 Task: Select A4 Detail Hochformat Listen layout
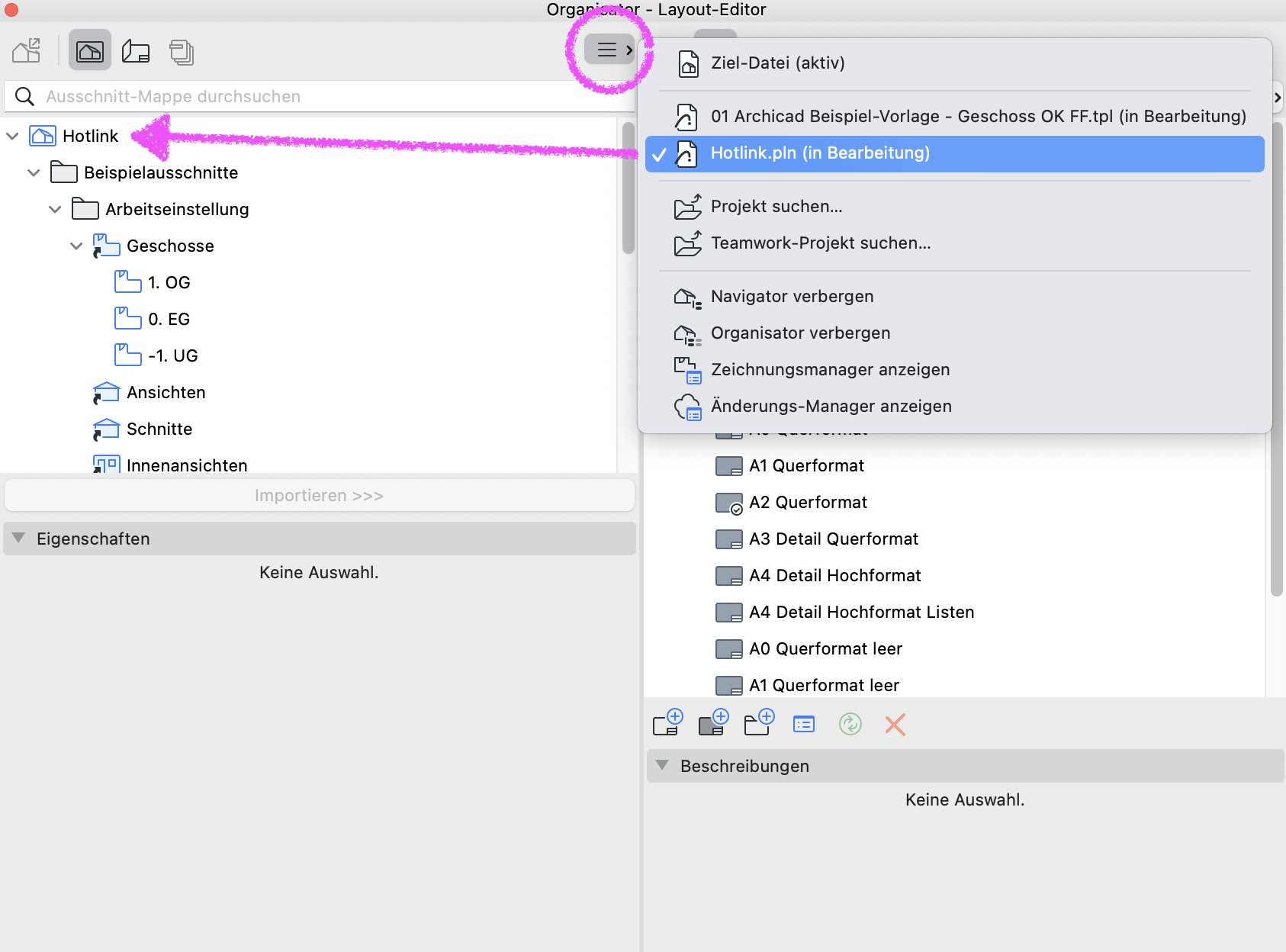tap(845, 612)
